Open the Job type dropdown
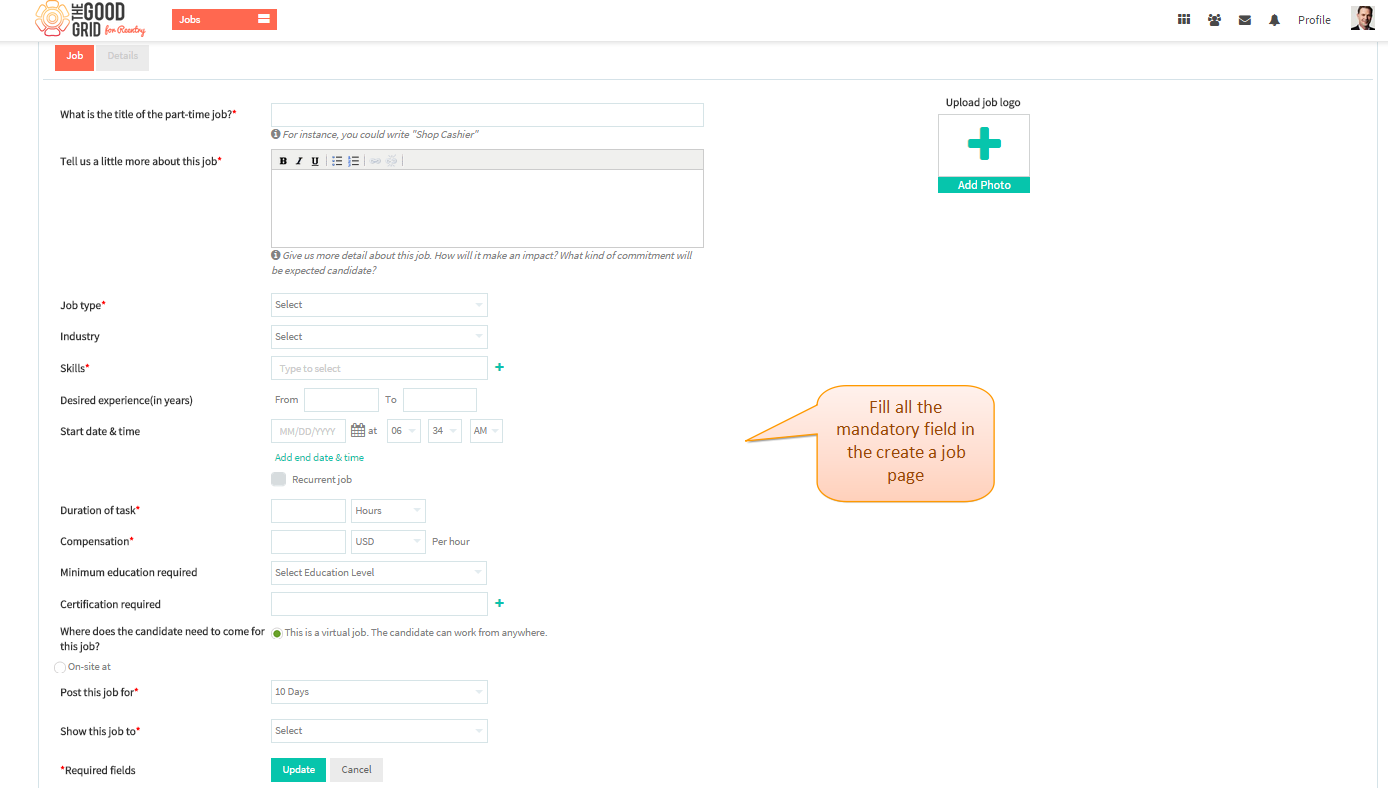This screenshot has width=1388, height=788. [x=379, y=305]
